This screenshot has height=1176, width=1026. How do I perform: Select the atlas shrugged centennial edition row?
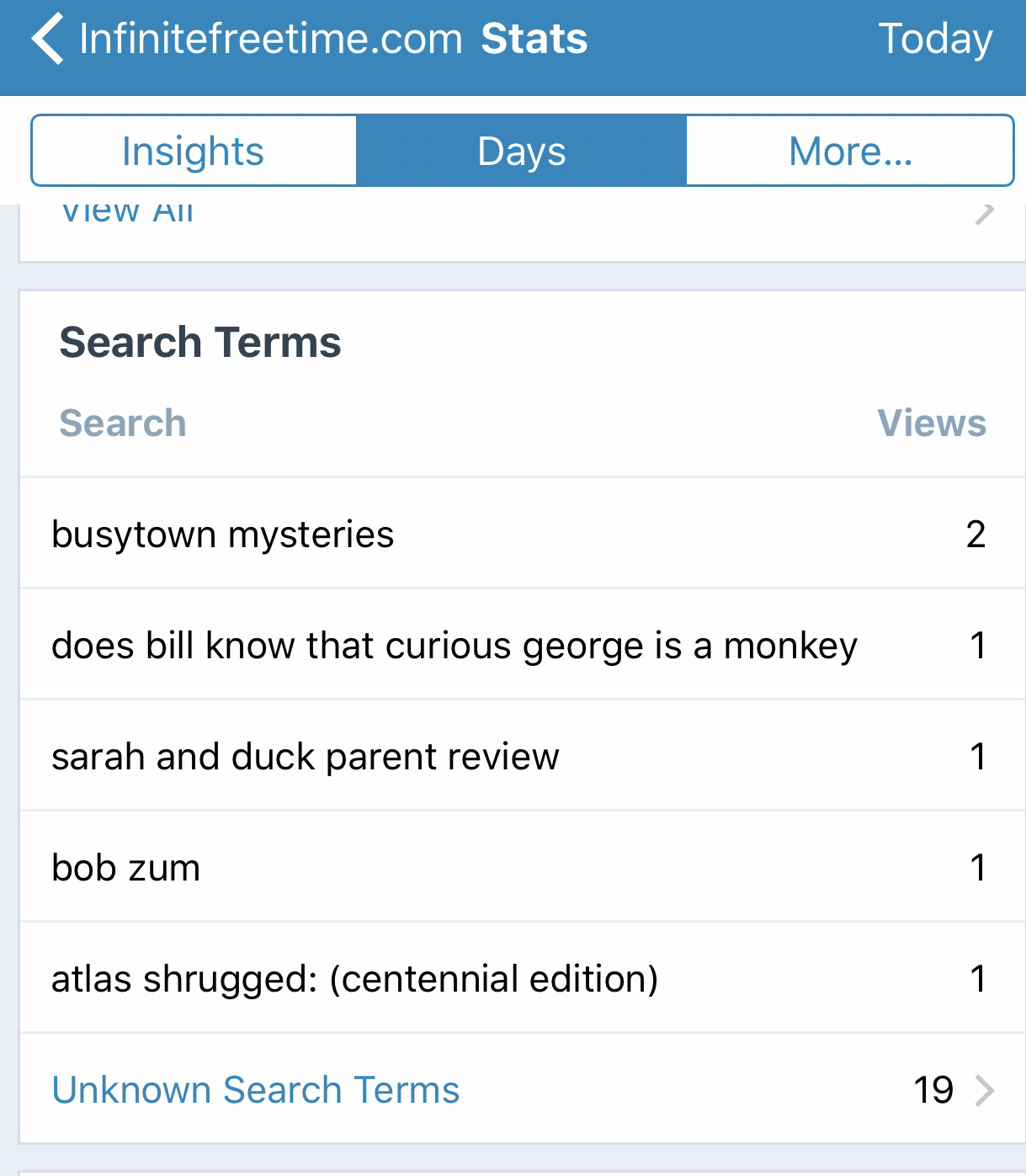coord(354,979)
